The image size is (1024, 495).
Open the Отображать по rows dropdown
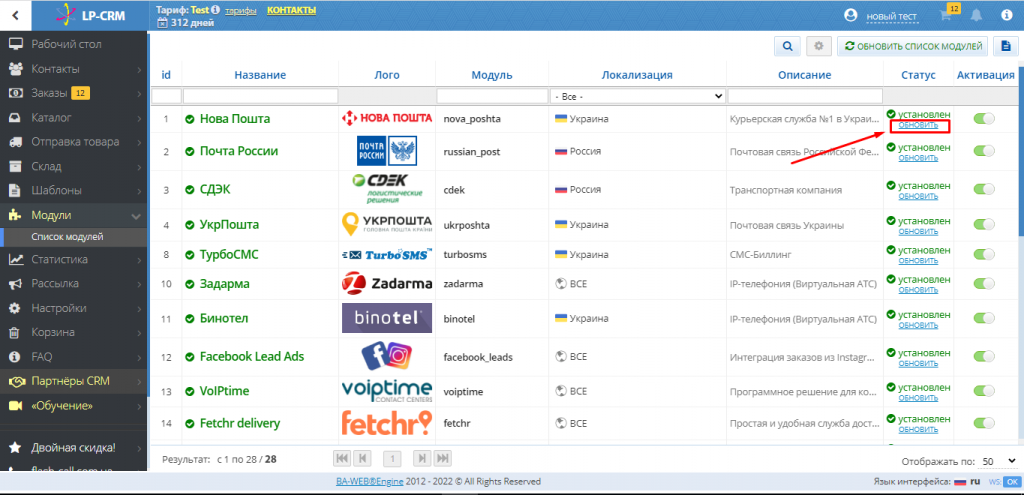coord(998,461)
